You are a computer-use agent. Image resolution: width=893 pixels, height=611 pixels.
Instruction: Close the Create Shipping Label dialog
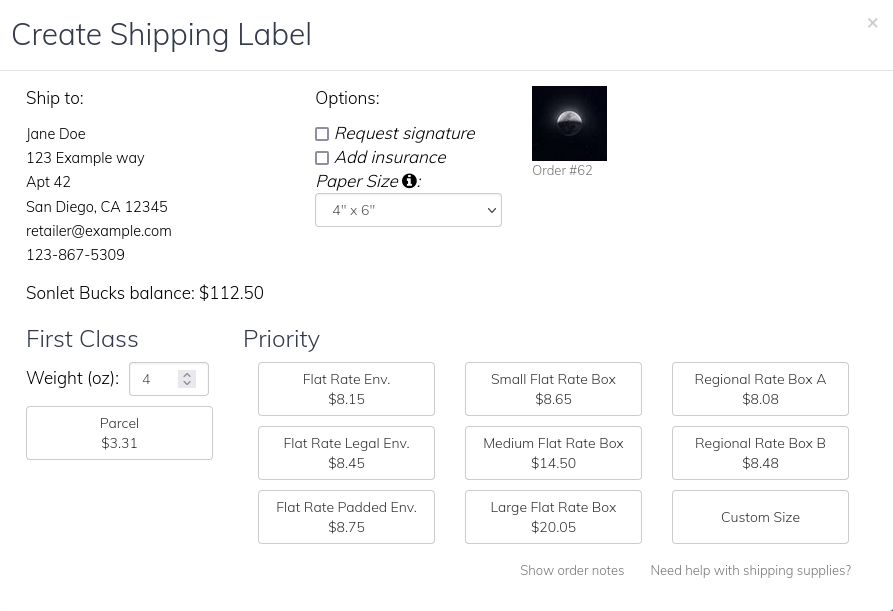click(x=872, y=23)
